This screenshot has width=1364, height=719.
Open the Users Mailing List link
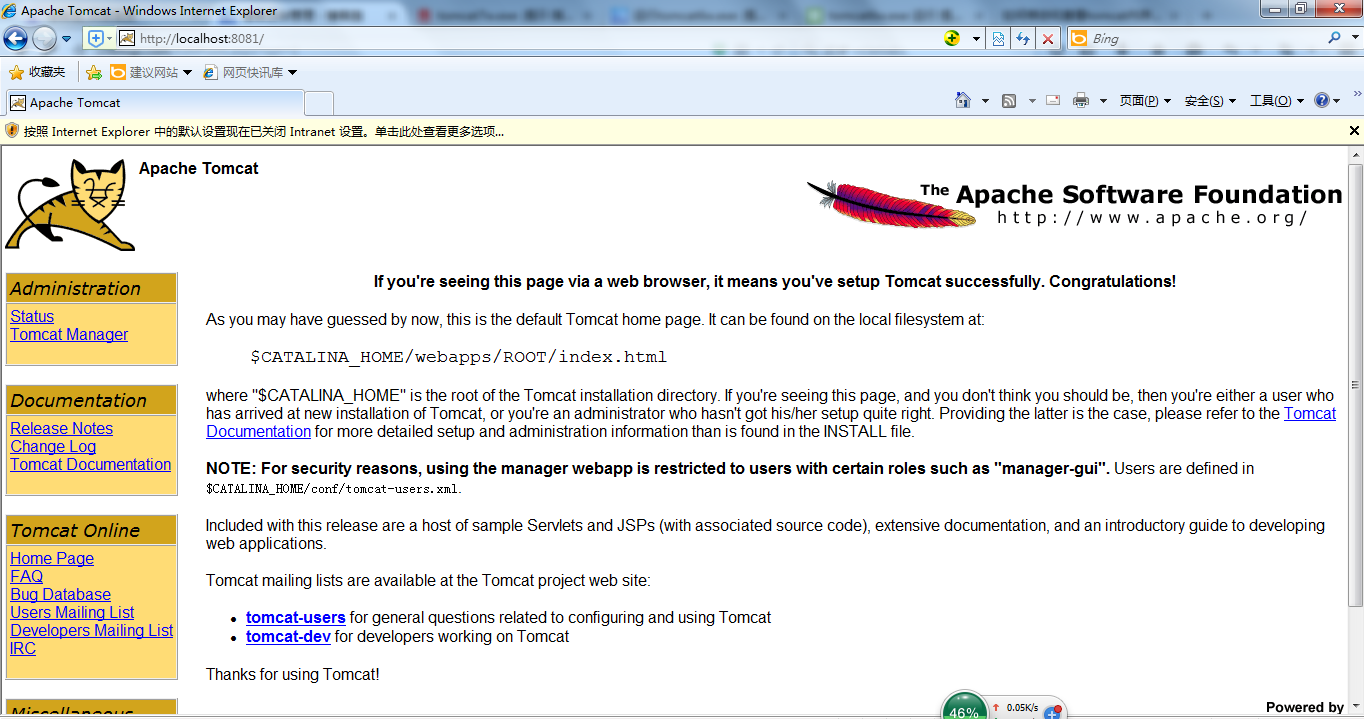72,612
